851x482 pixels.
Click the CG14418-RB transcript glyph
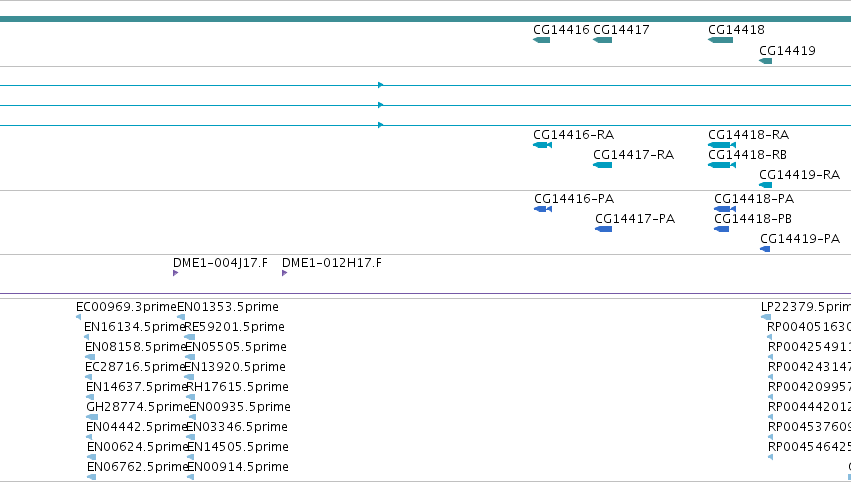point(722,165)
